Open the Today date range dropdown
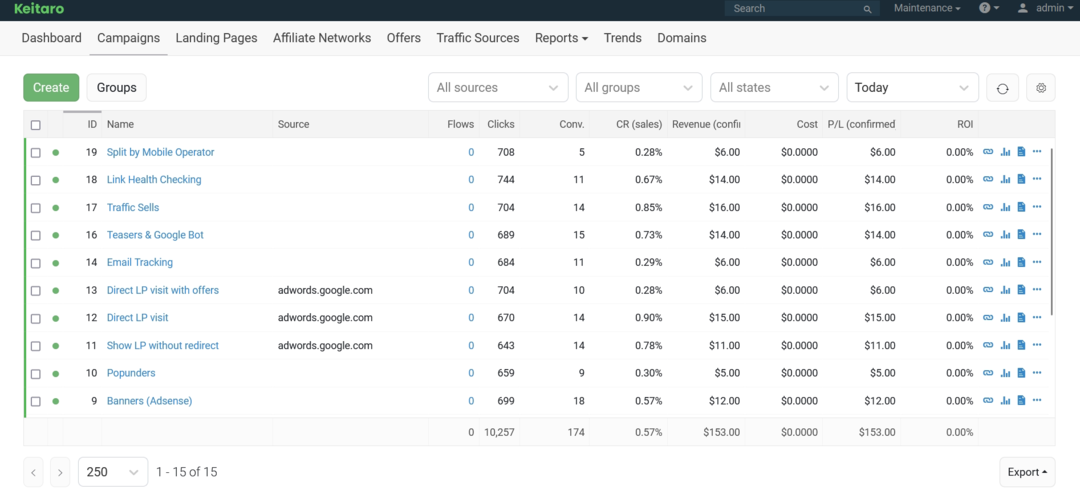 pos(912,88)
